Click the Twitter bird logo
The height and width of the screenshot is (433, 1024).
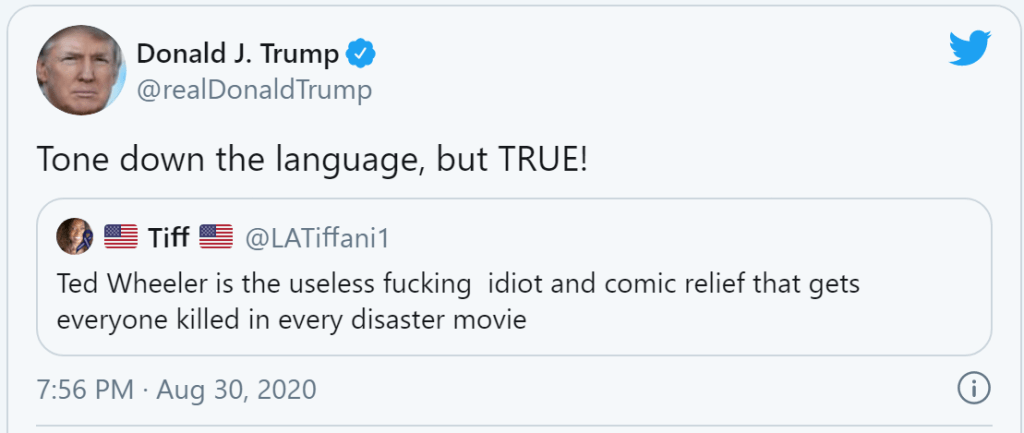(x=968, y=47)
